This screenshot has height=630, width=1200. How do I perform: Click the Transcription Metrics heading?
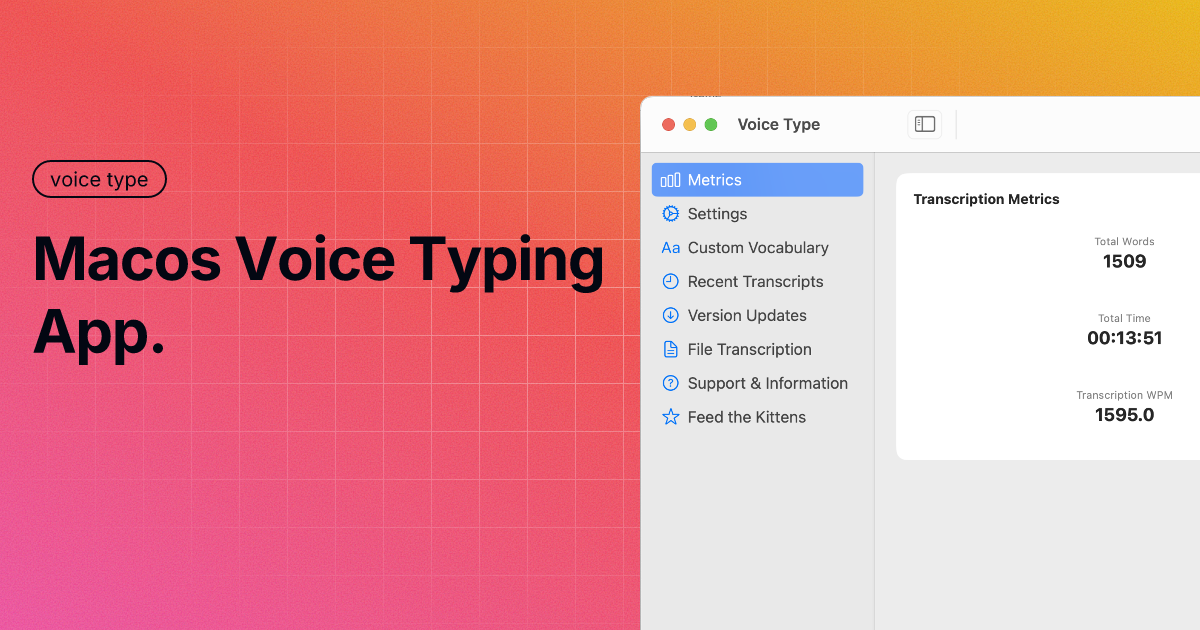point(986,199)
